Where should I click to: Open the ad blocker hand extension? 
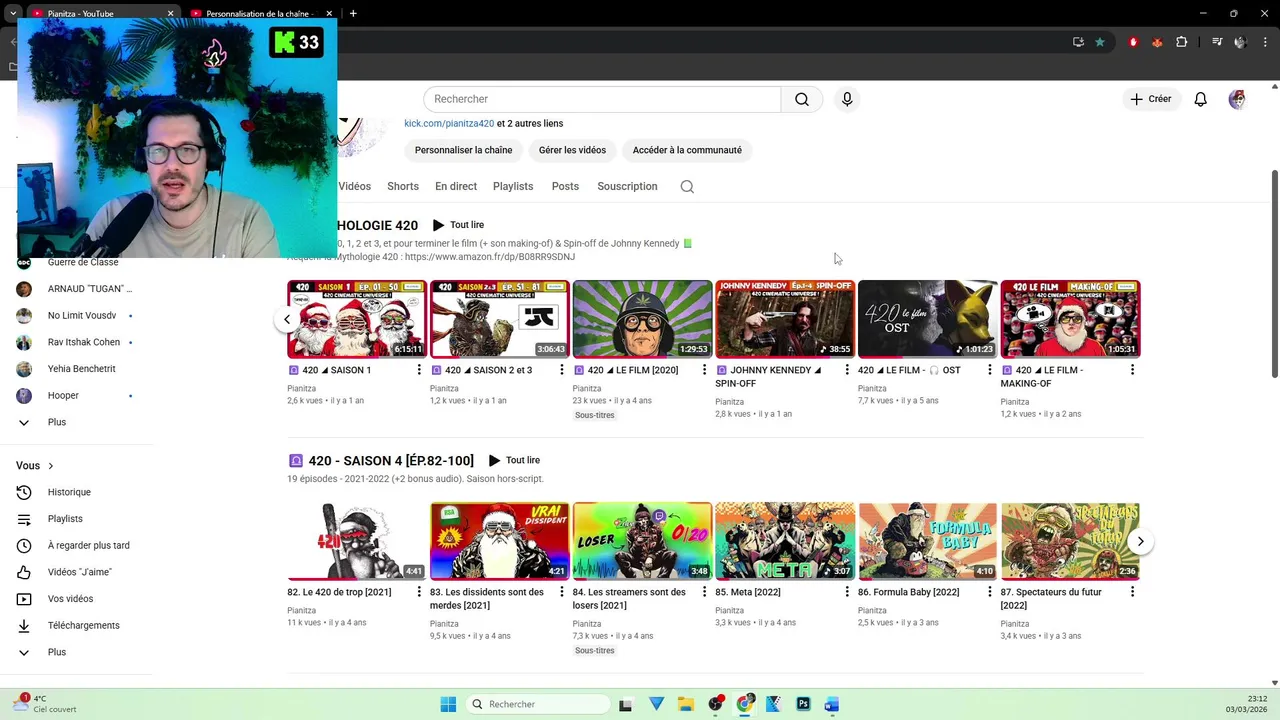1133,42
